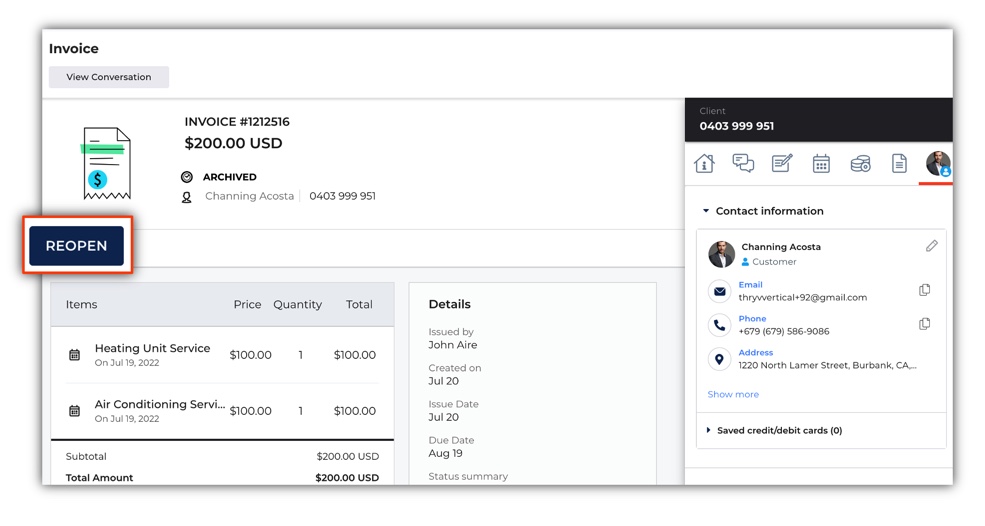Click Show more under contact details
The image size is (985, 526).
[733, 394]
